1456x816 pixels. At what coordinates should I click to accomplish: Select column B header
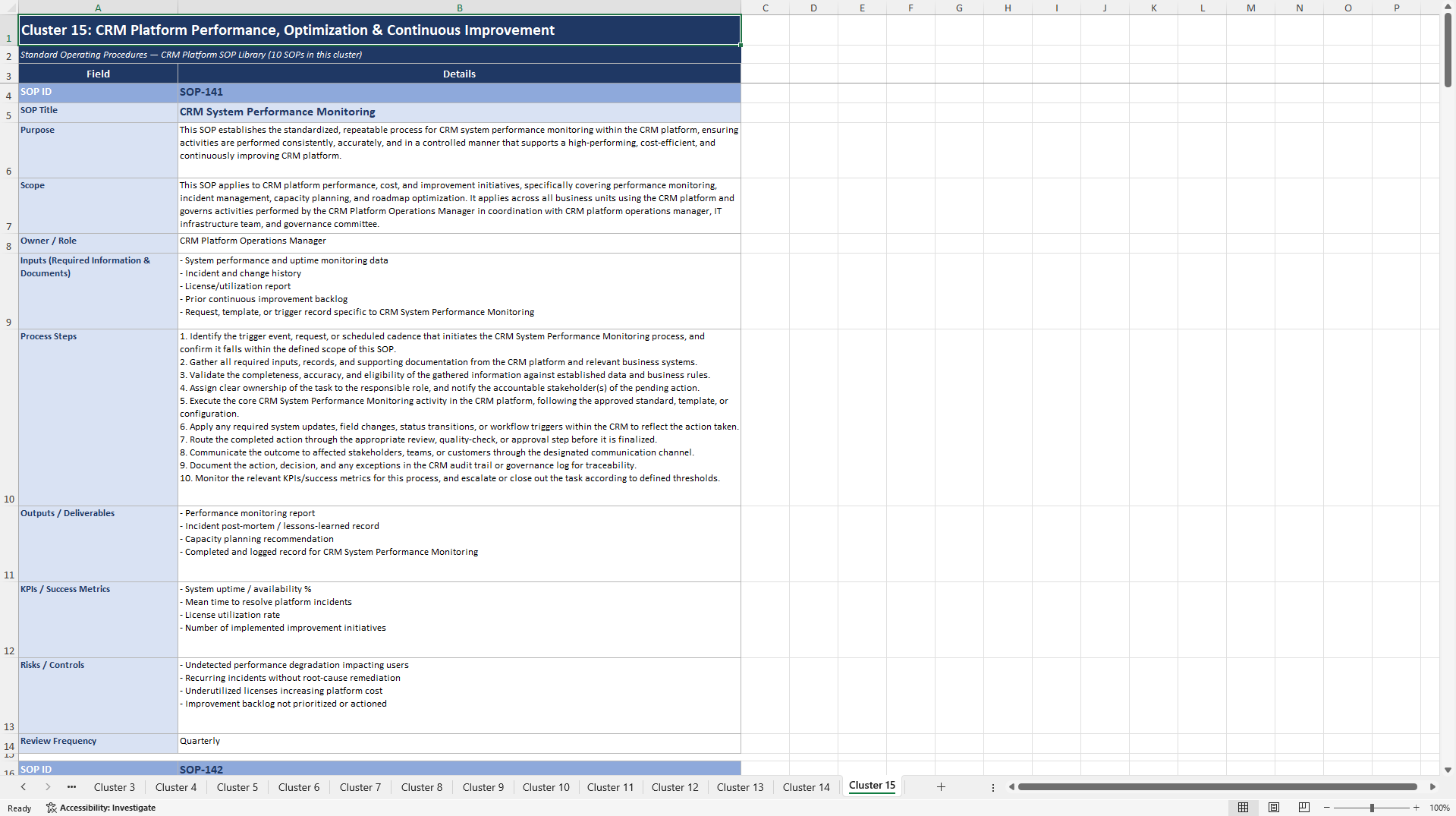click(460, 8)
